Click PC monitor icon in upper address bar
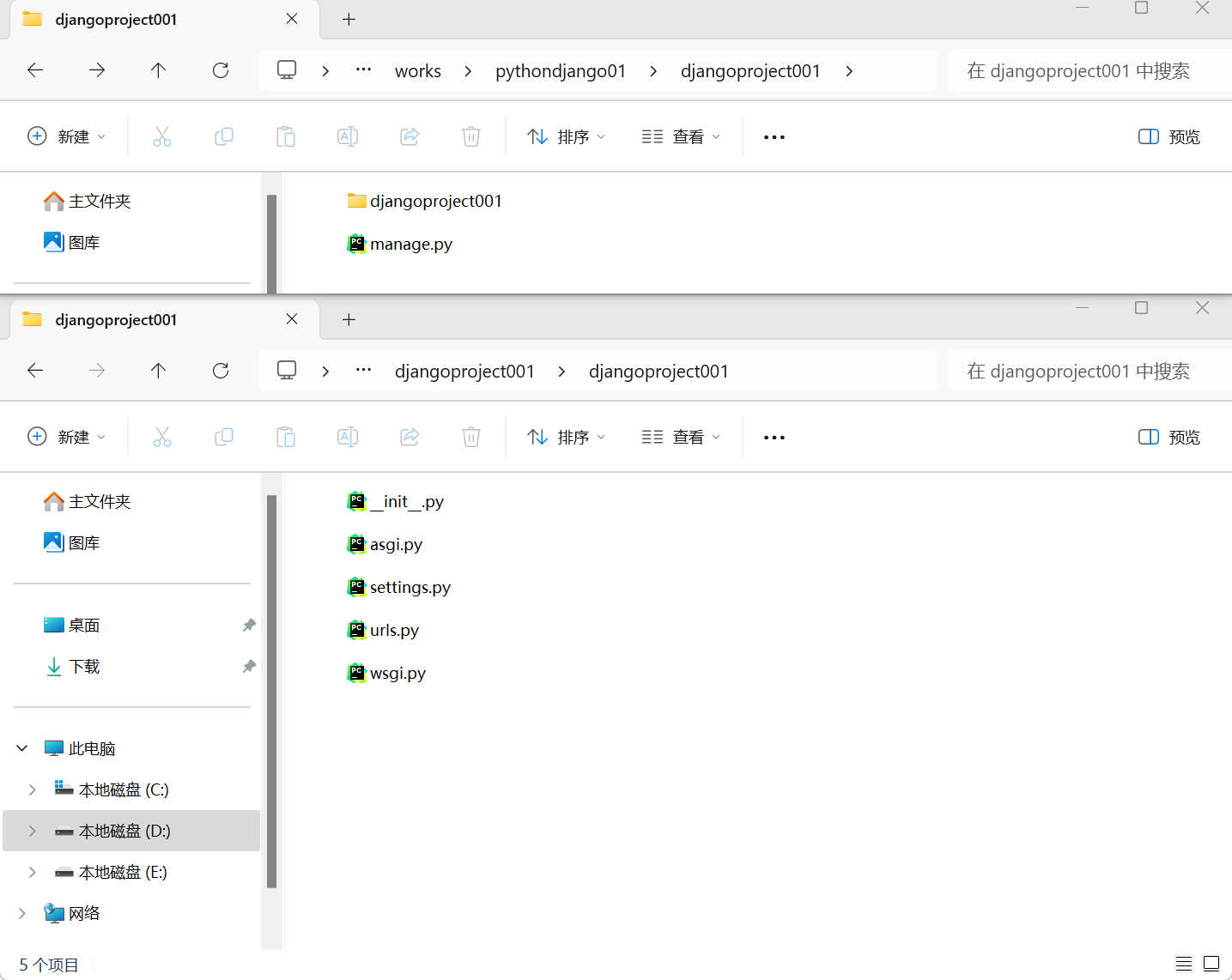This screenshot has width=1232, height=980. pyautogui.click(x=287, y=70)
